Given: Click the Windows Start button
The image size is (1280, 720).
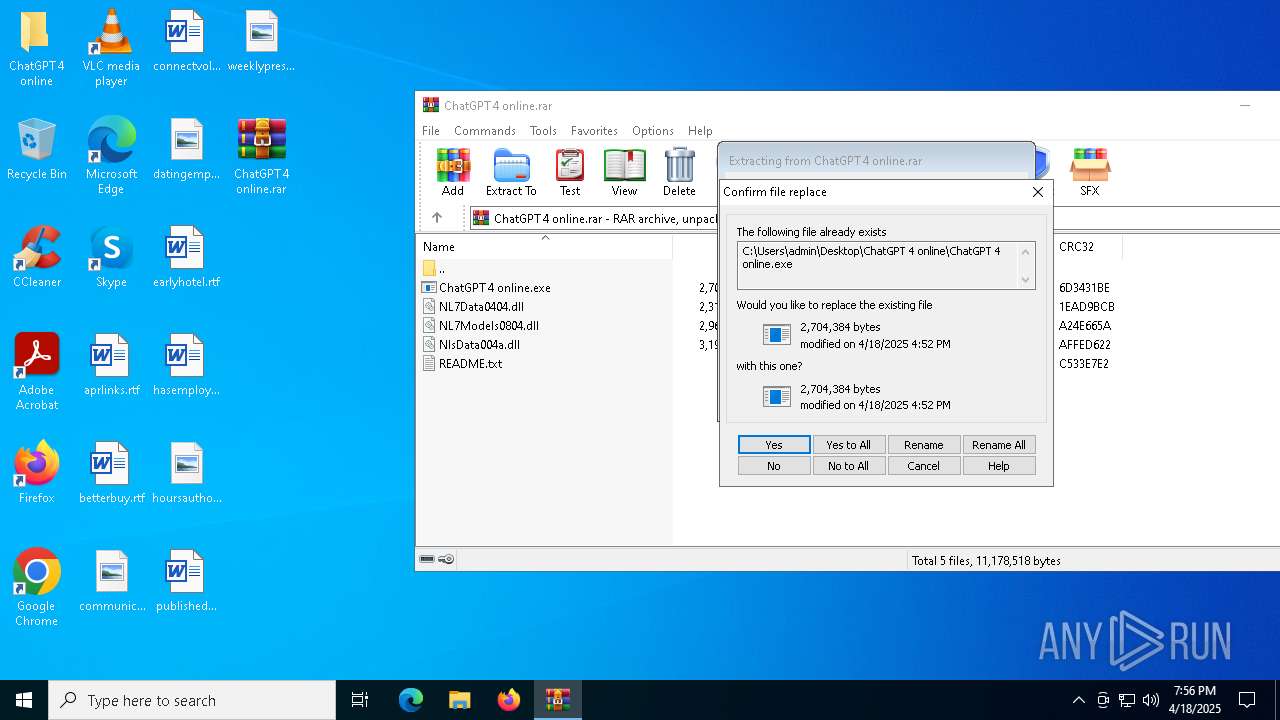Looking at the screenshot, I should (x=24, y=700).
